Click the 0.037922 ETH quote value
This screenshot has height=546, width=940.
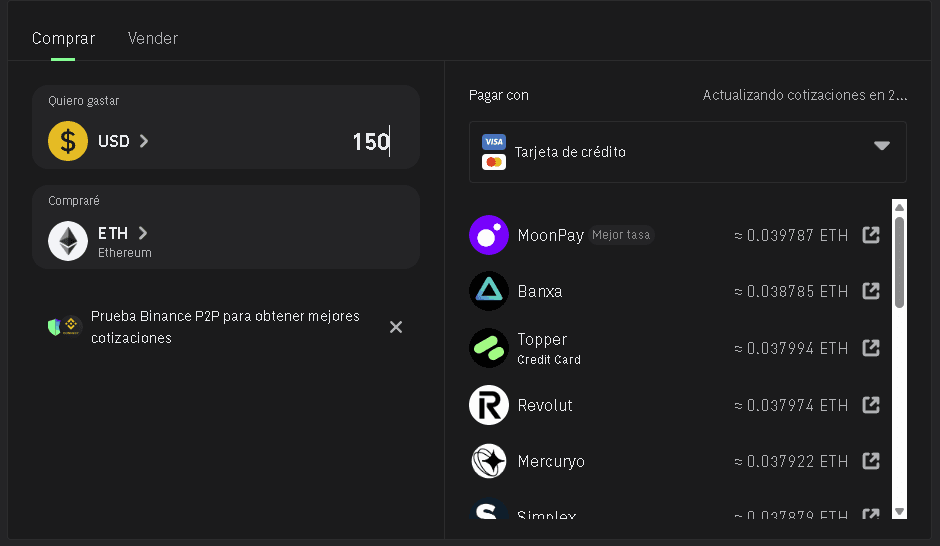(791, 461)
